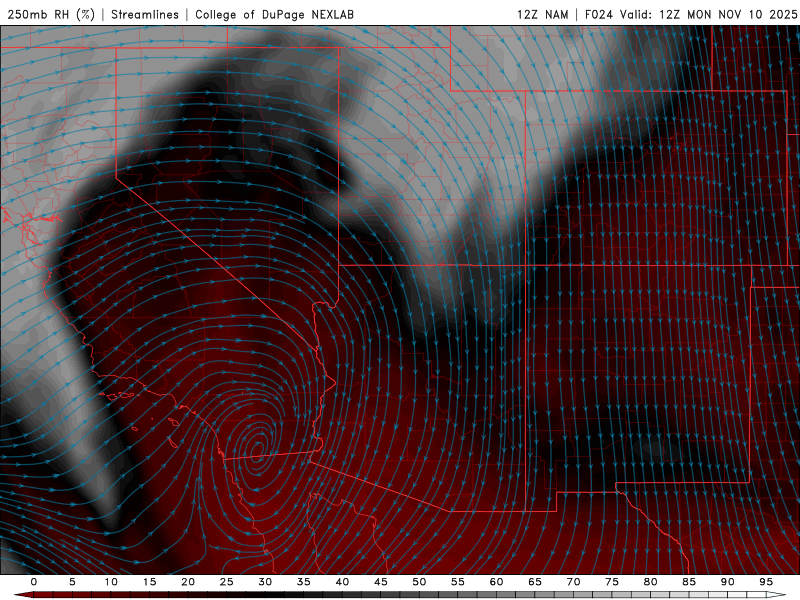This screenshot has height=600, width=800.
Task: Click the "F024" forecast hour text
Action: (x=599, y=14)
